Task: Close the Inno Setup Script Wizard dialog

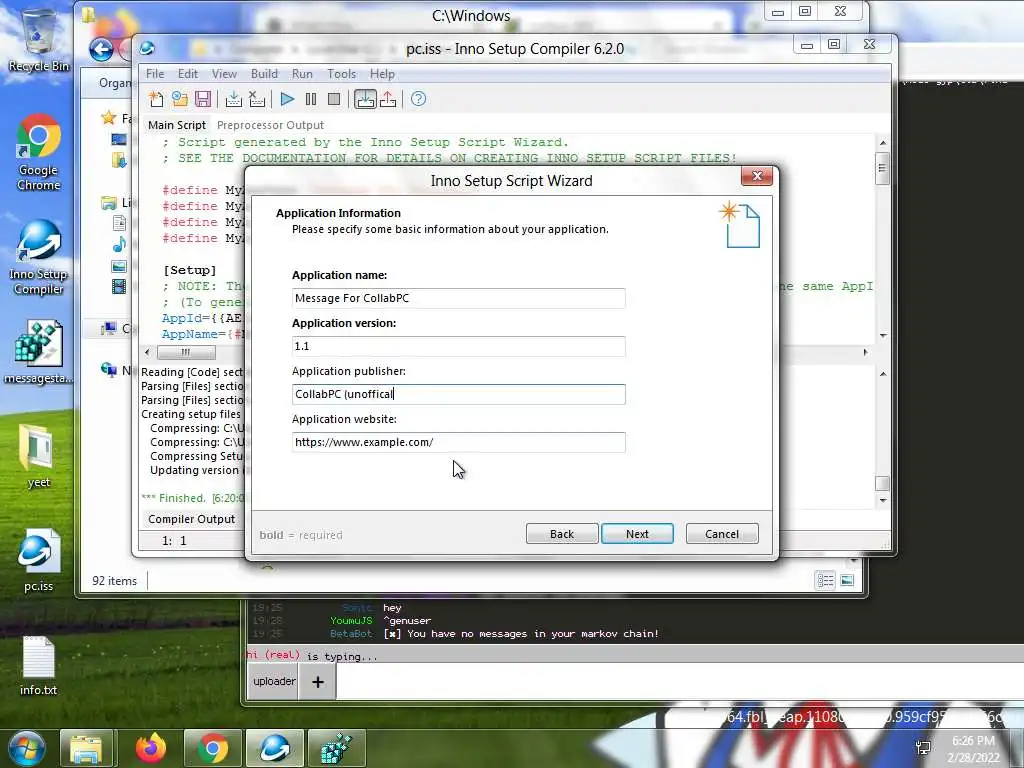Action: tap(757, 176)
